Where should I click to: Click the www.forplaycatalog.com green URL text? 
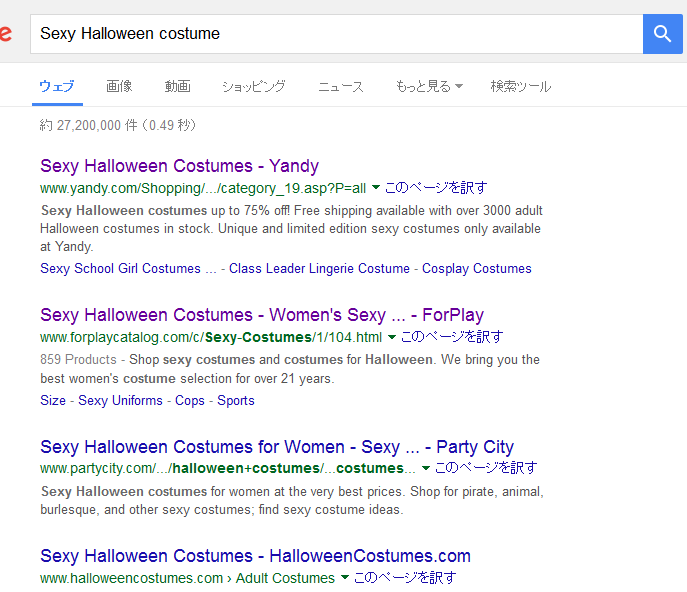[211, 337]
